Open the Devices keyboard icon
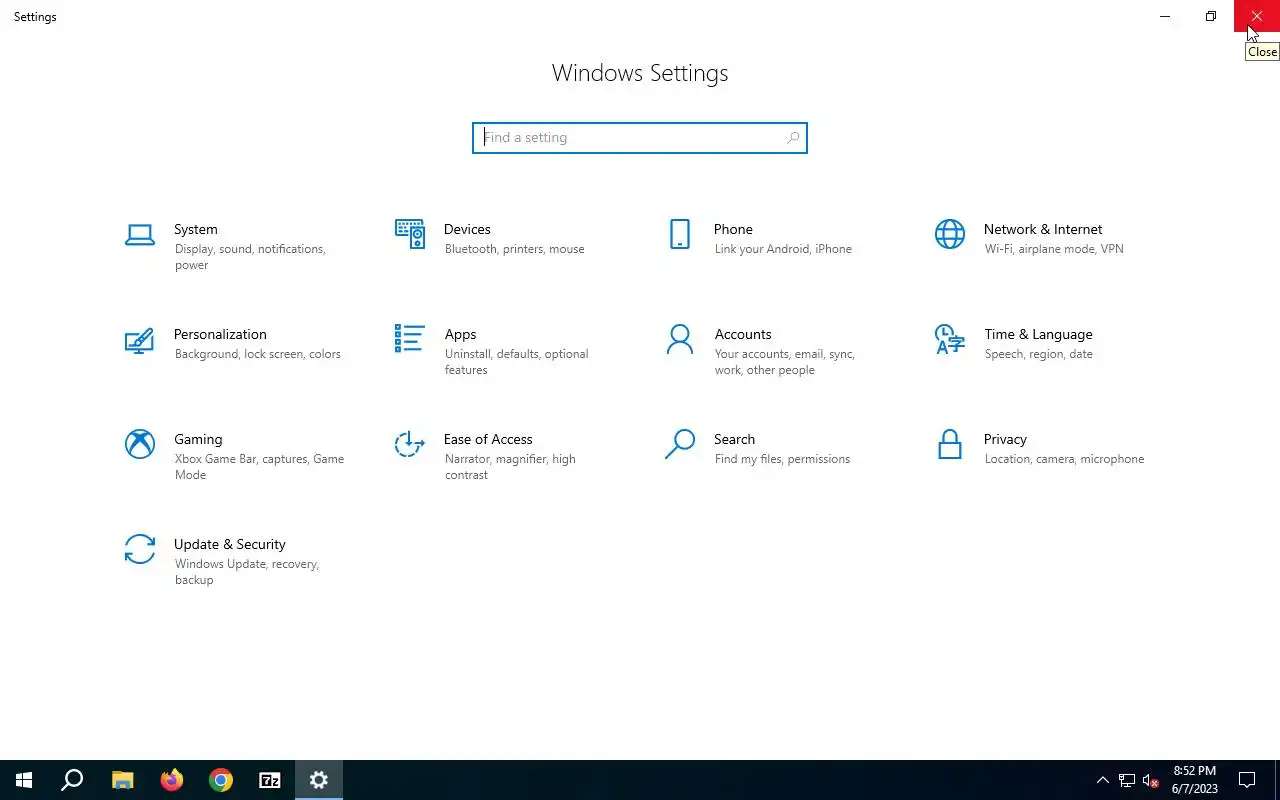This screenshot has width=1280, height=800. pyautogui.click(x=409, y=234)
